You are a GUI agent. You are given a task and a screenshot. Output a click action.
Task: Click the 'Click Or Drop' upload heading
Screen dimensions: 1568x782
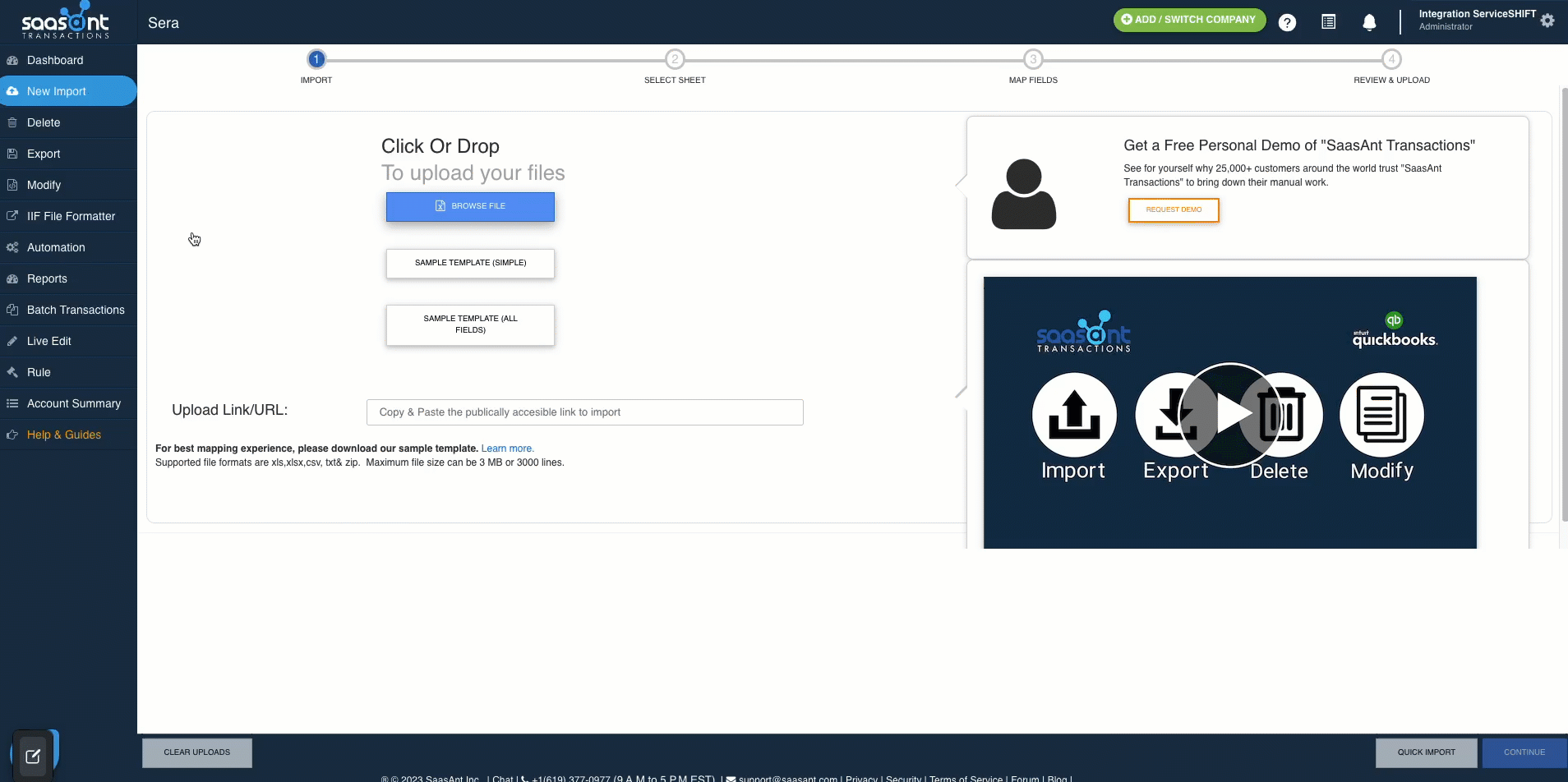point(440,146)
